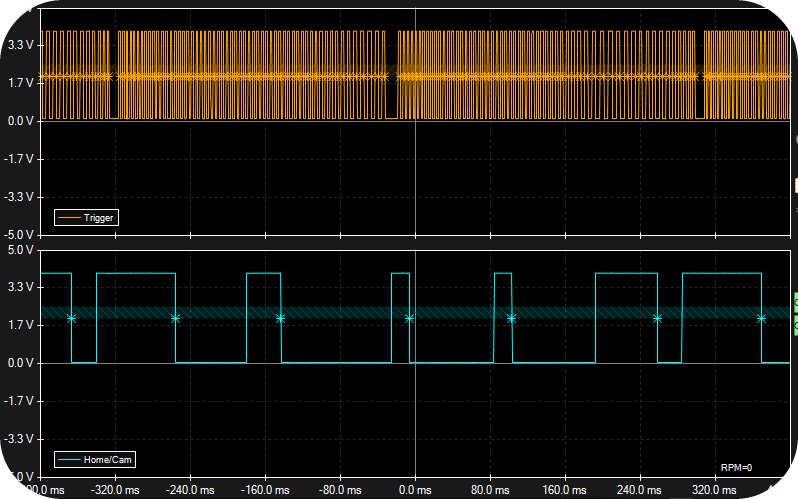Click the cyan line swatch in Home/Cam legend
This screenshot has height=499, width=798.
point(69,460)
